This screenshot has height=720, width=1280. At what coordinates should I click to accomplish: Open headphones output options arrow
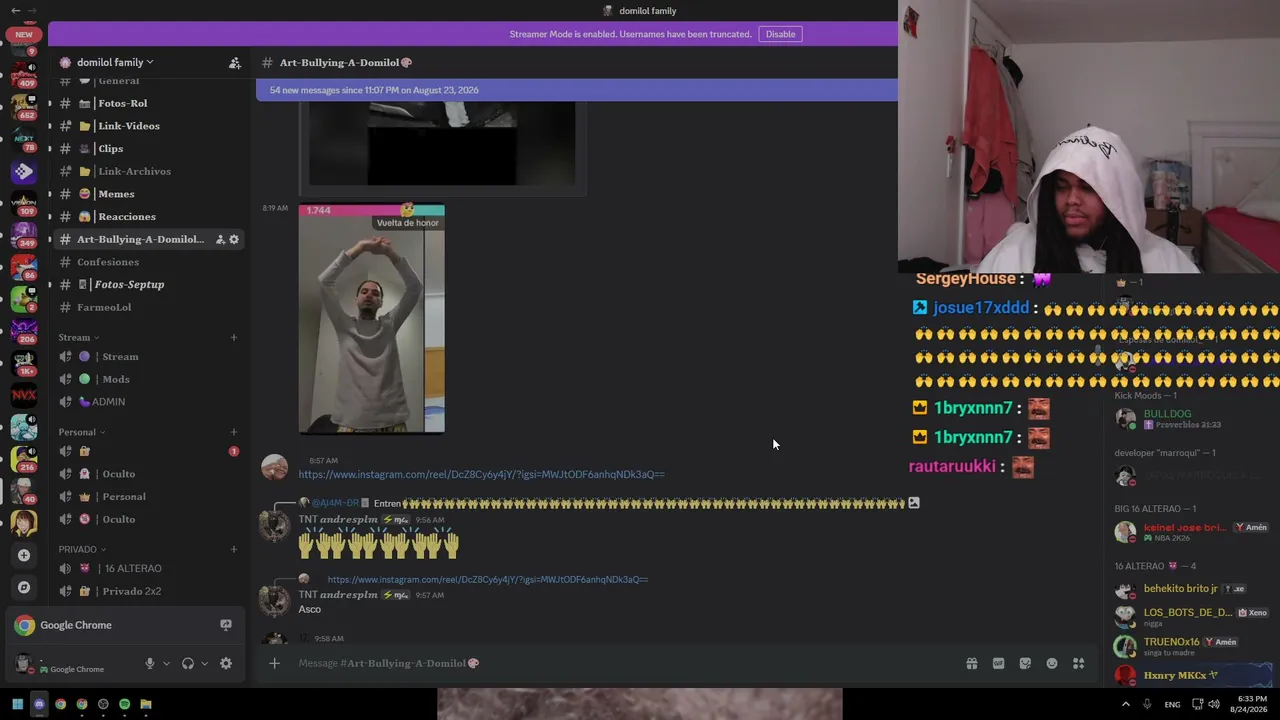[204, 663]
